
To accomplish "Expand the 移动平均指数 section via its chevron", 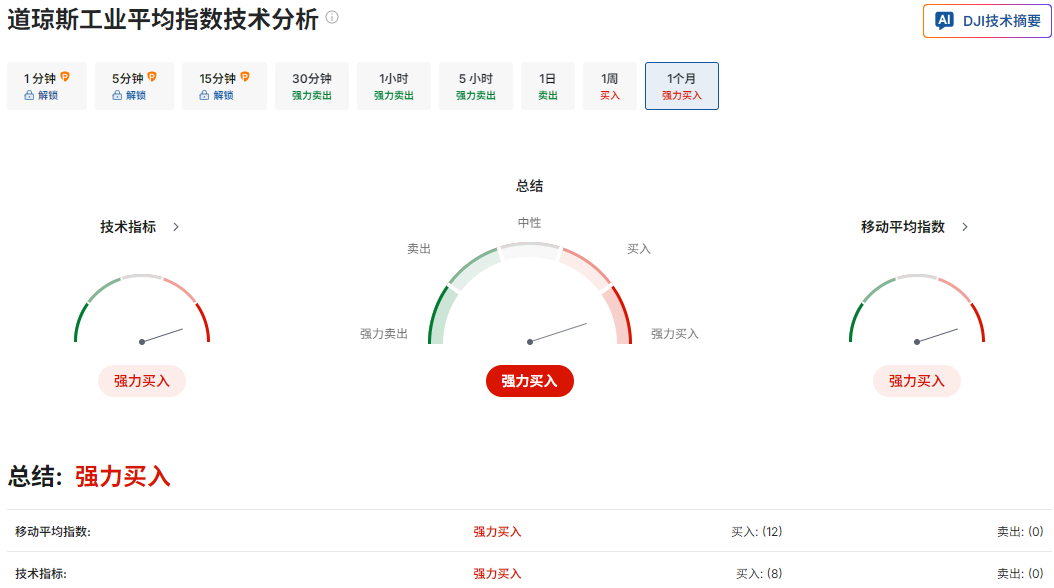I will 964,227.
